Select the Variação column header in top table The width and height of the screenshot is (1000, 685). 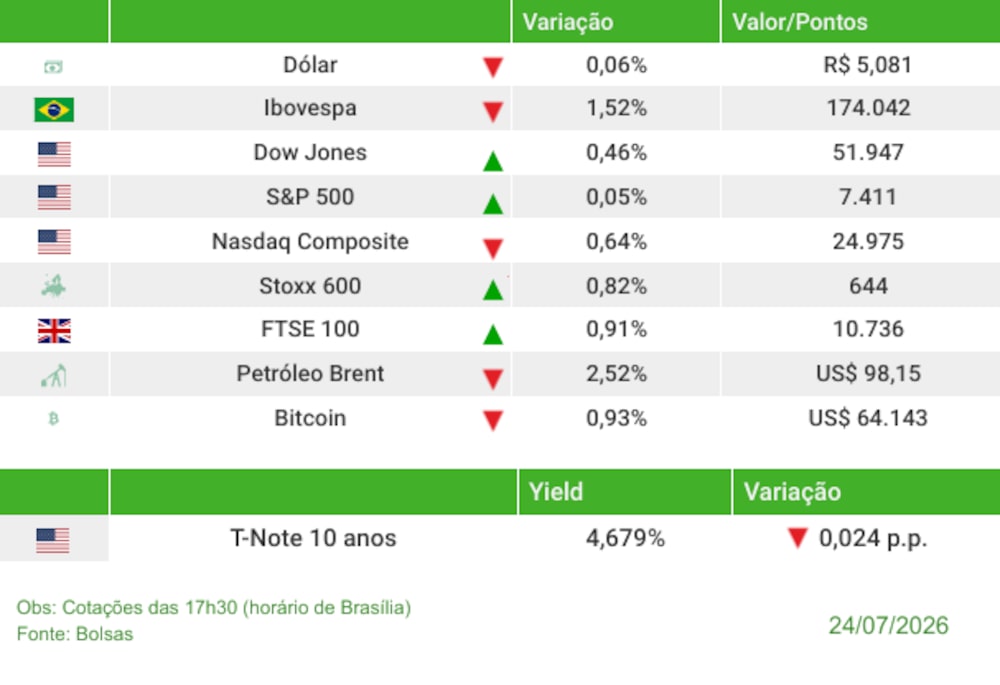click(x=568, y=22)
